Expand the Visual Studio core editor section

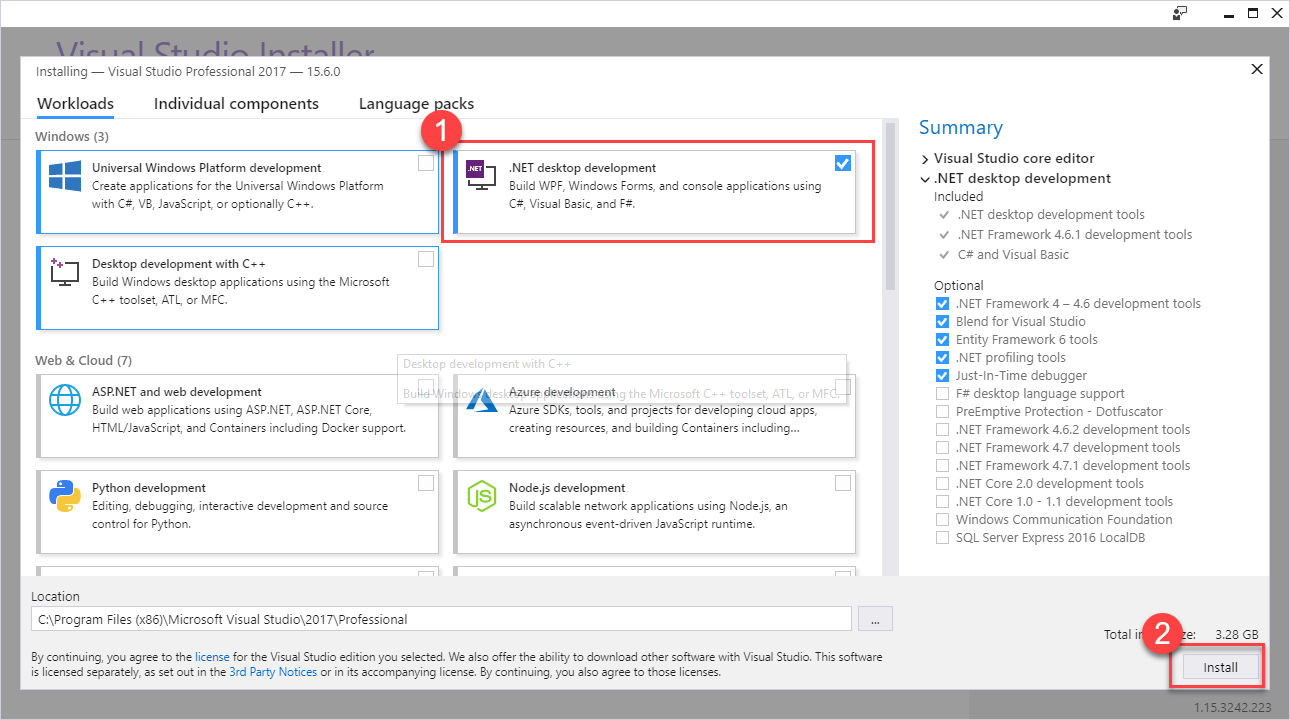point(924,158)
